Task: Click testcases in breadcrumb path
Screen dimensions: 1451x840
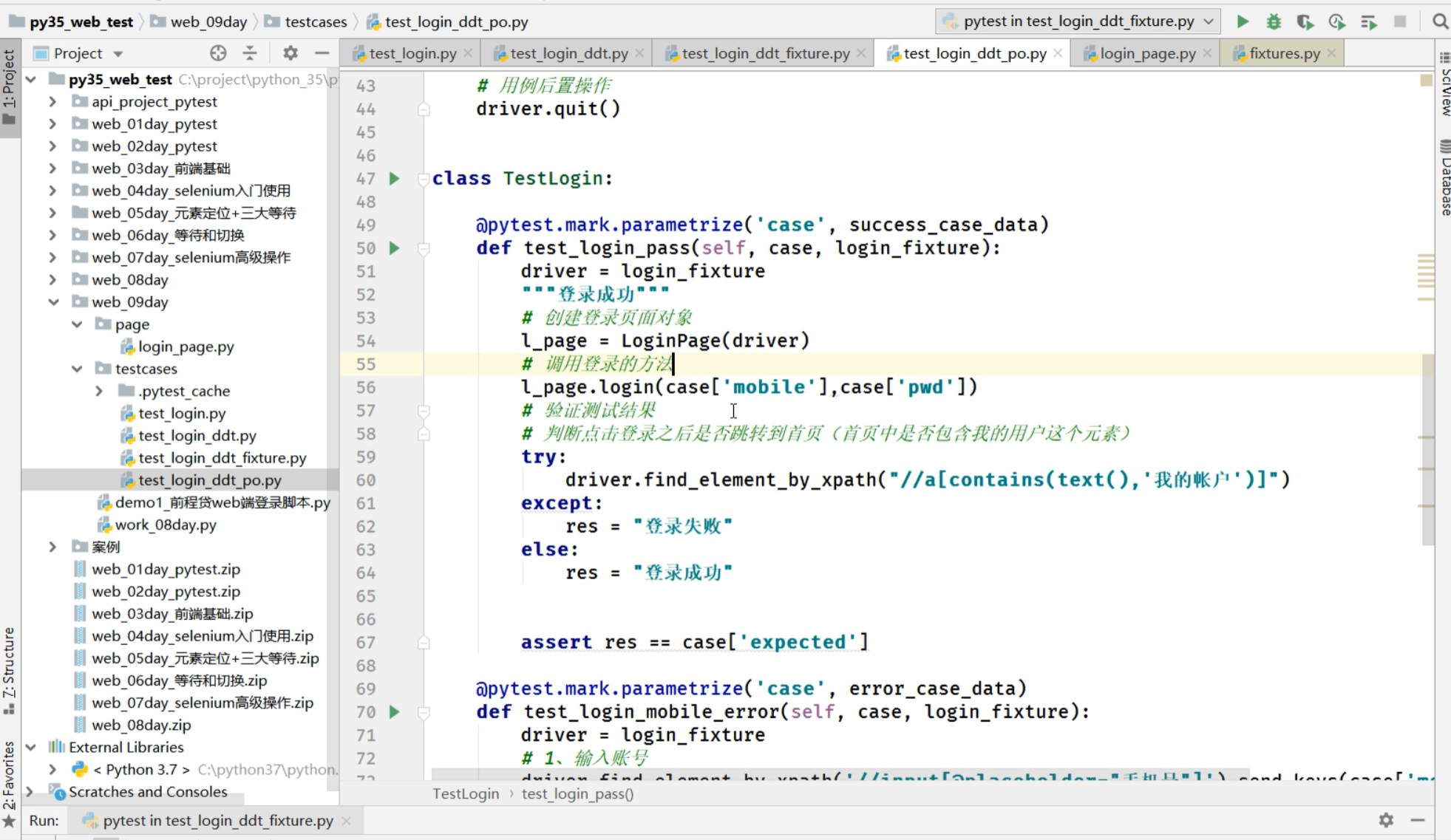Action: 316,21
